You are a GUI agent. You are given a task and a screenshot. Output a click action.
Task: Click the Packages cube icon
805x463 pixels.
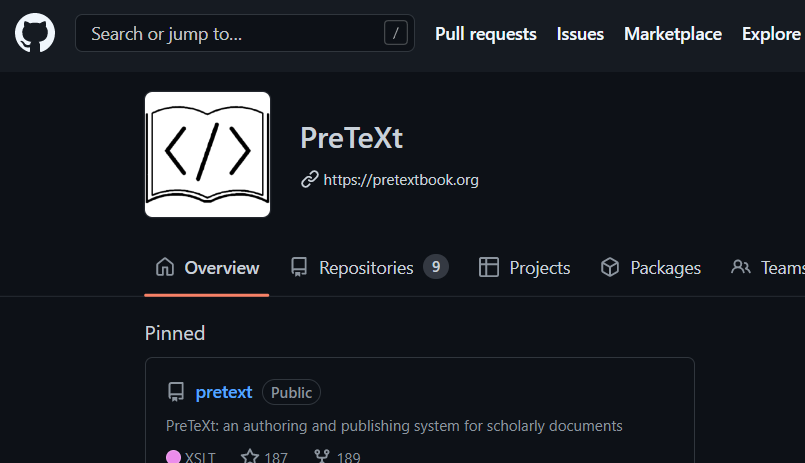pos(610,267)
